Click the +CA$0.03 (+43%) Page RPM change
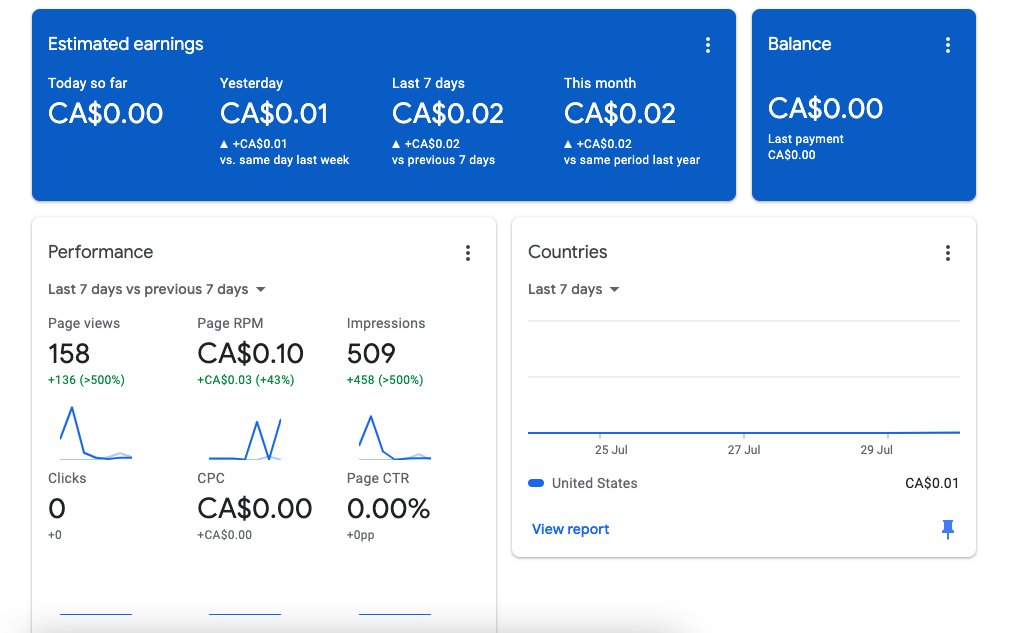 point(246,380)
